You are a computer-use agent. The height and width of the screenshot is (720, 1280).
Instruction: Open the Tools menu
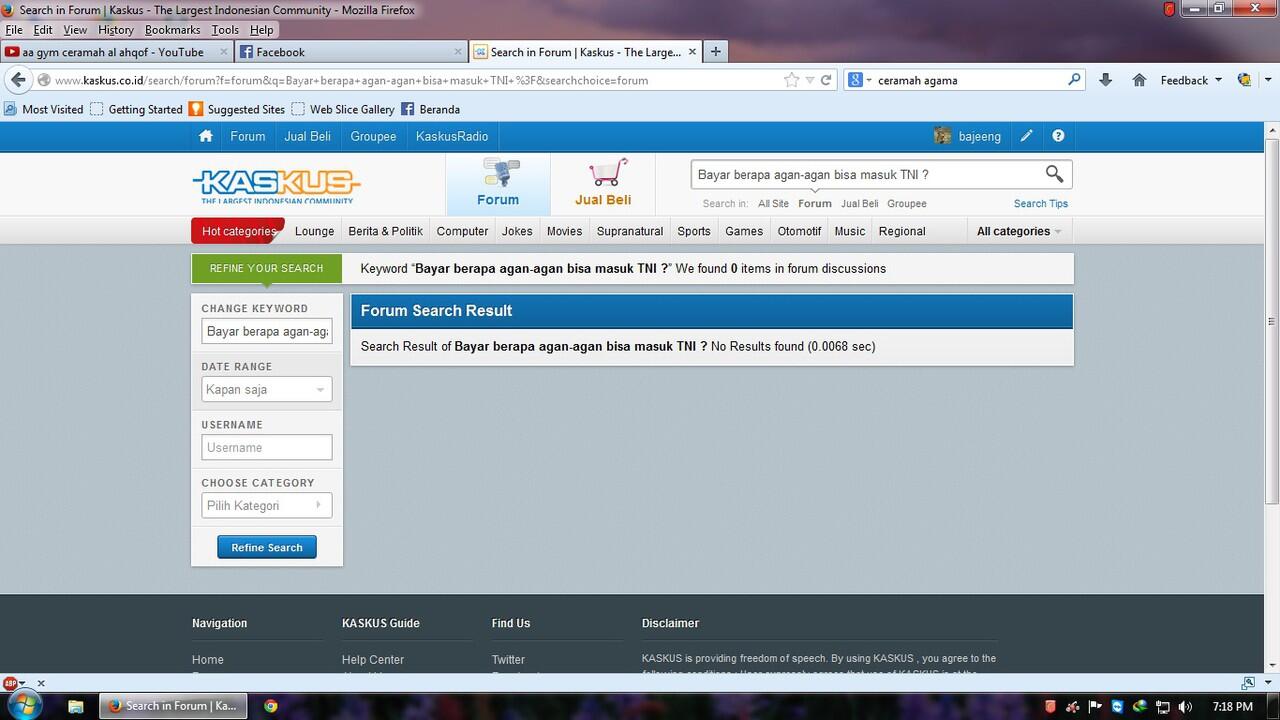pos(225,30)
